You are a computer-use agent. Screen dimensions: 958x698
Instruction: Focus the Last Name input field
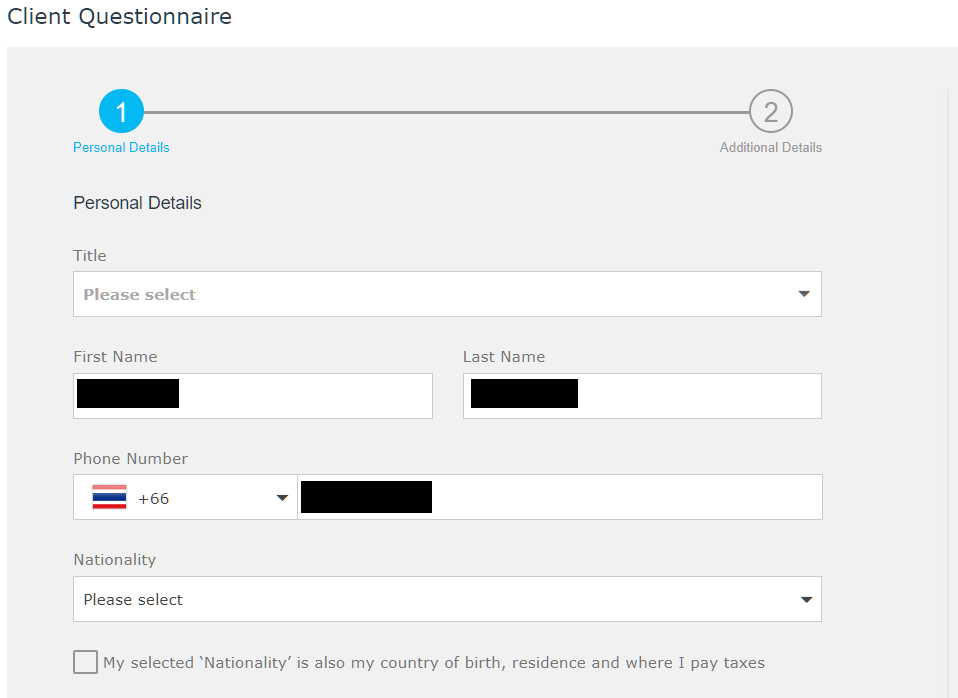pyautogui.click(x=642, y=396)
